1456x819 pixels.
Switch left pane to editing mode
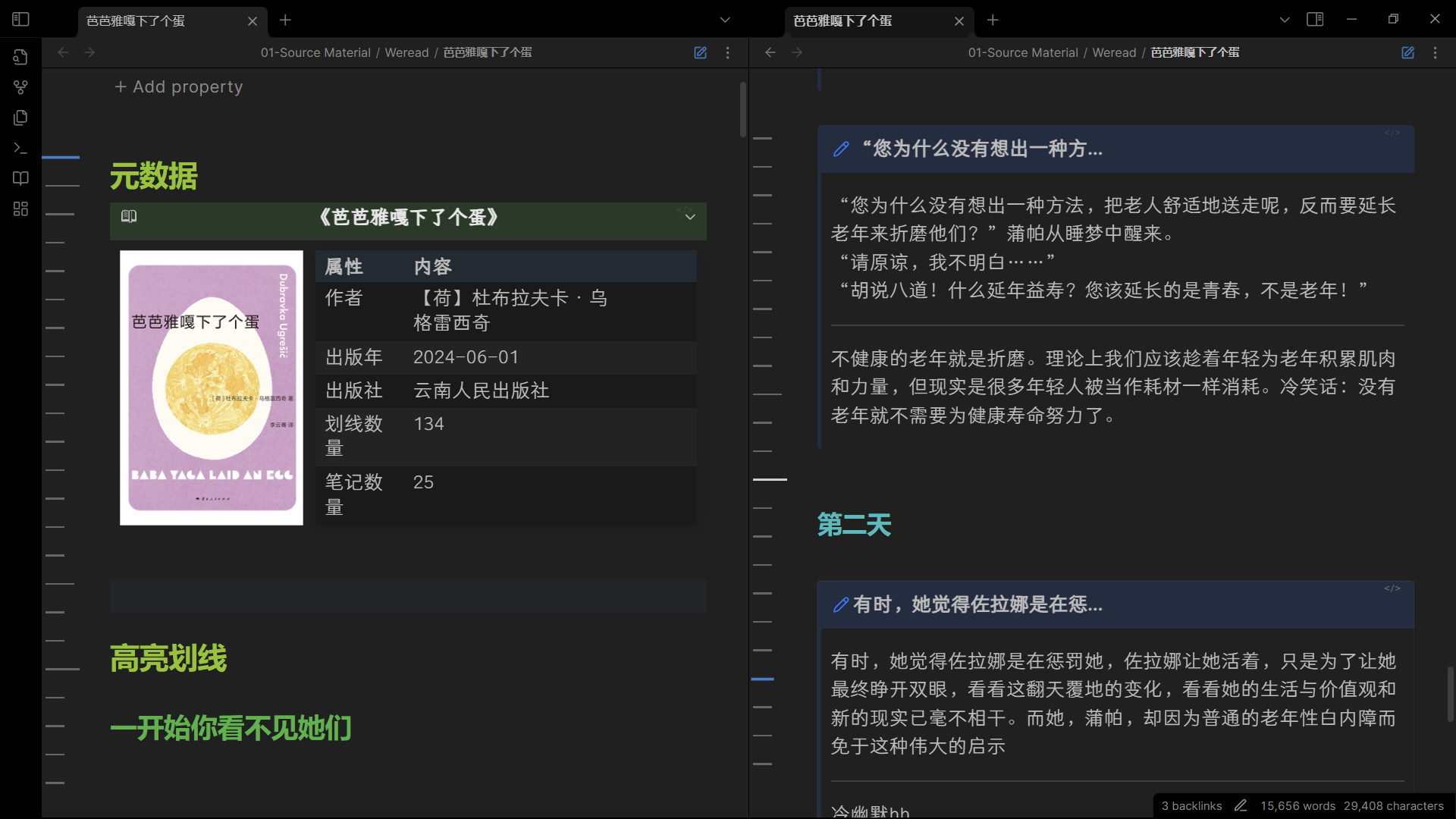click(700, 52)
